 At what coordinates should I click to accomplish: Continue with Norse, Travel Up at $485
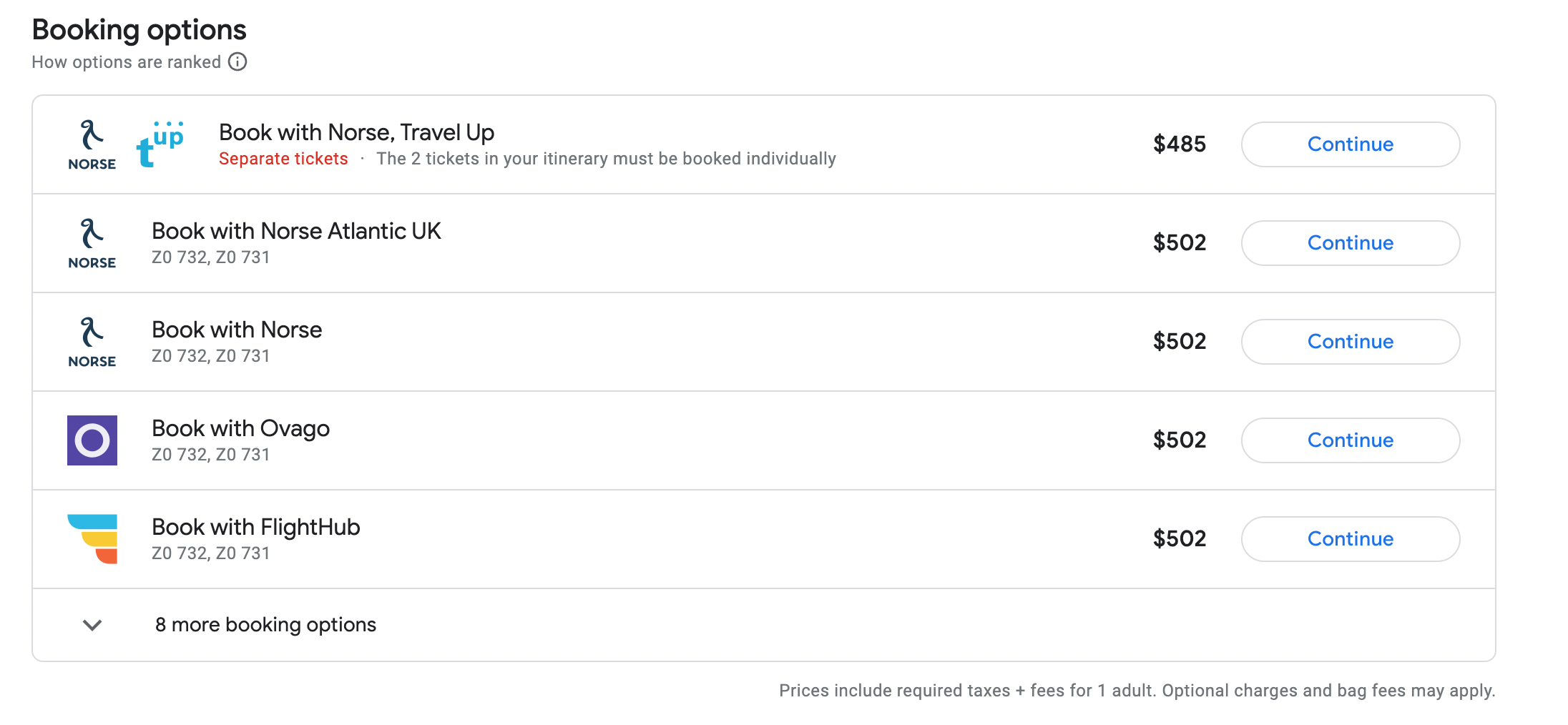[x=1350, y=144]
